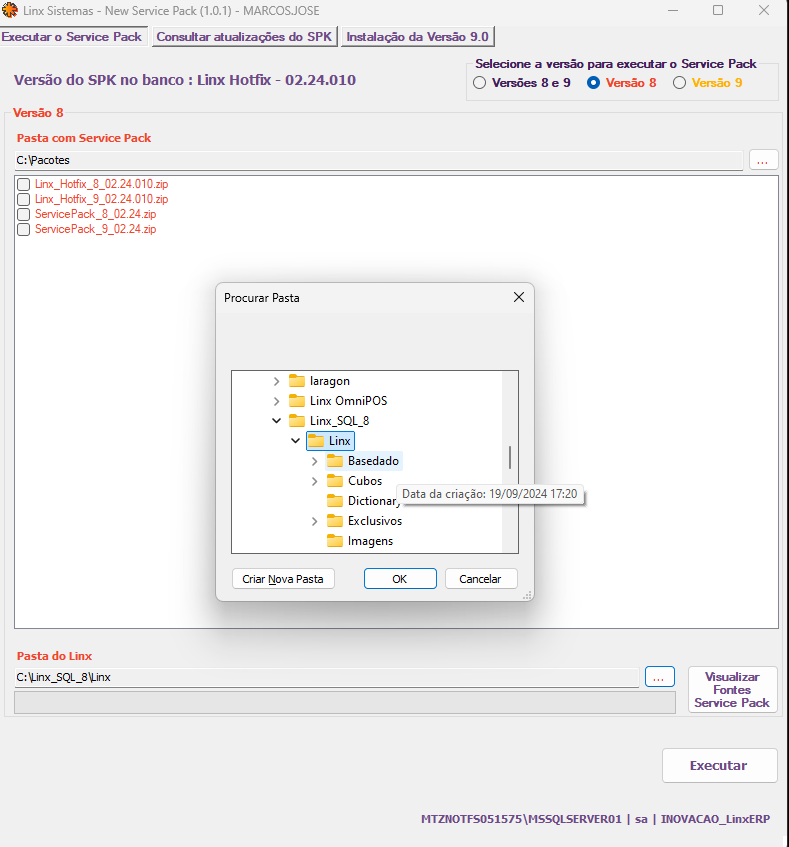Browse for the Pasta com Service Pack folder

click(x=763, y=160)
